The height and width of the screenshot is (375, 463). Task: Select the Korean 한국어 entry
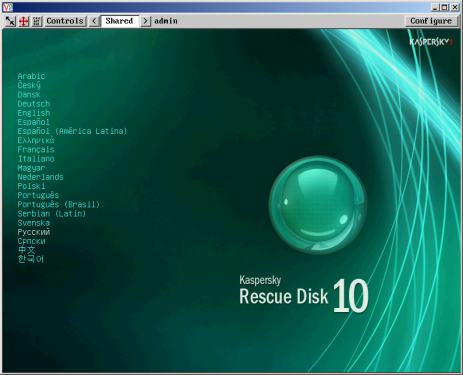[x=31, y=259]
